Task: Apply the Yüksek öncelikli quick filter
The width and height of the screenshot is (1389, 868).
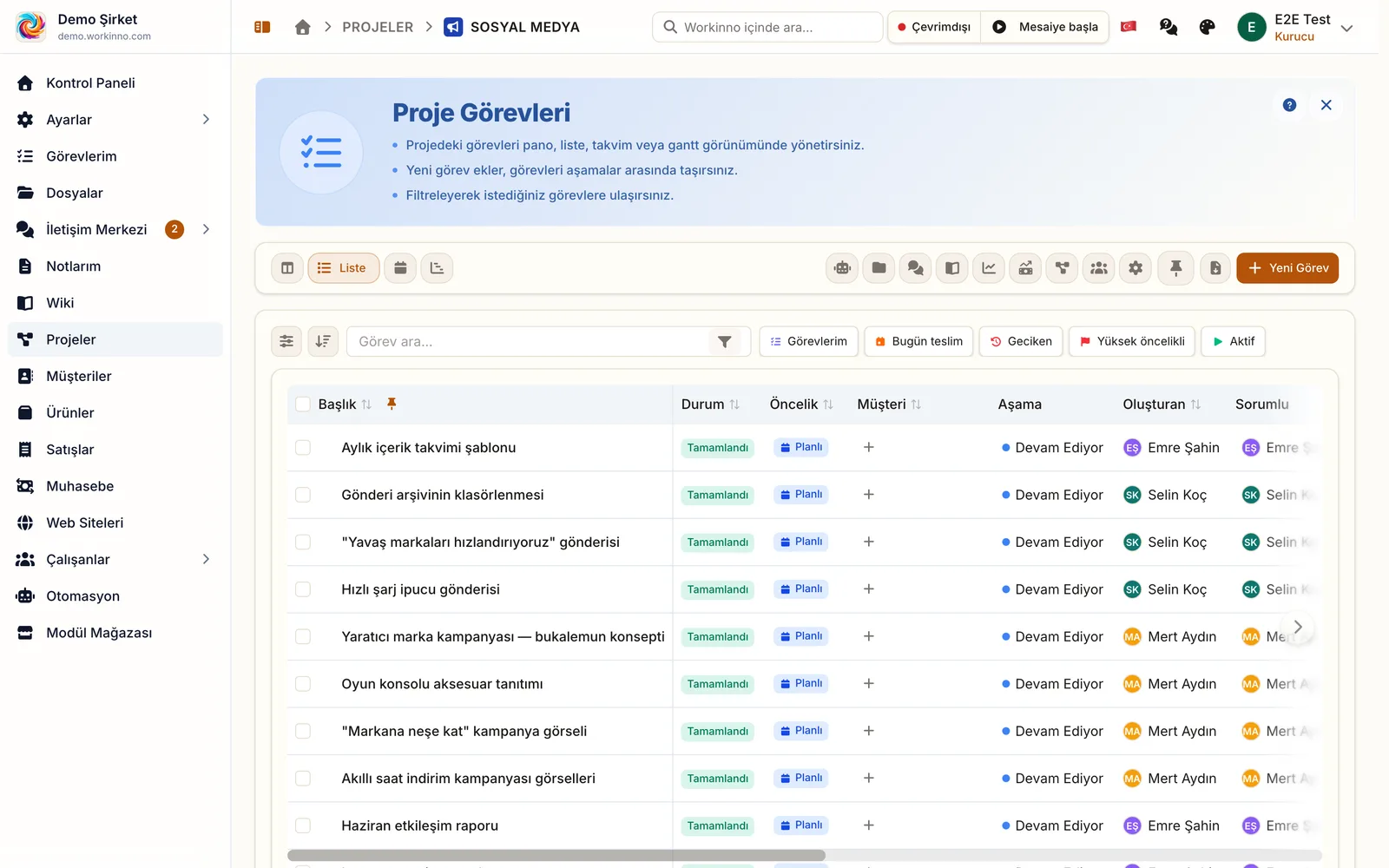Action: pos(1132,342)
